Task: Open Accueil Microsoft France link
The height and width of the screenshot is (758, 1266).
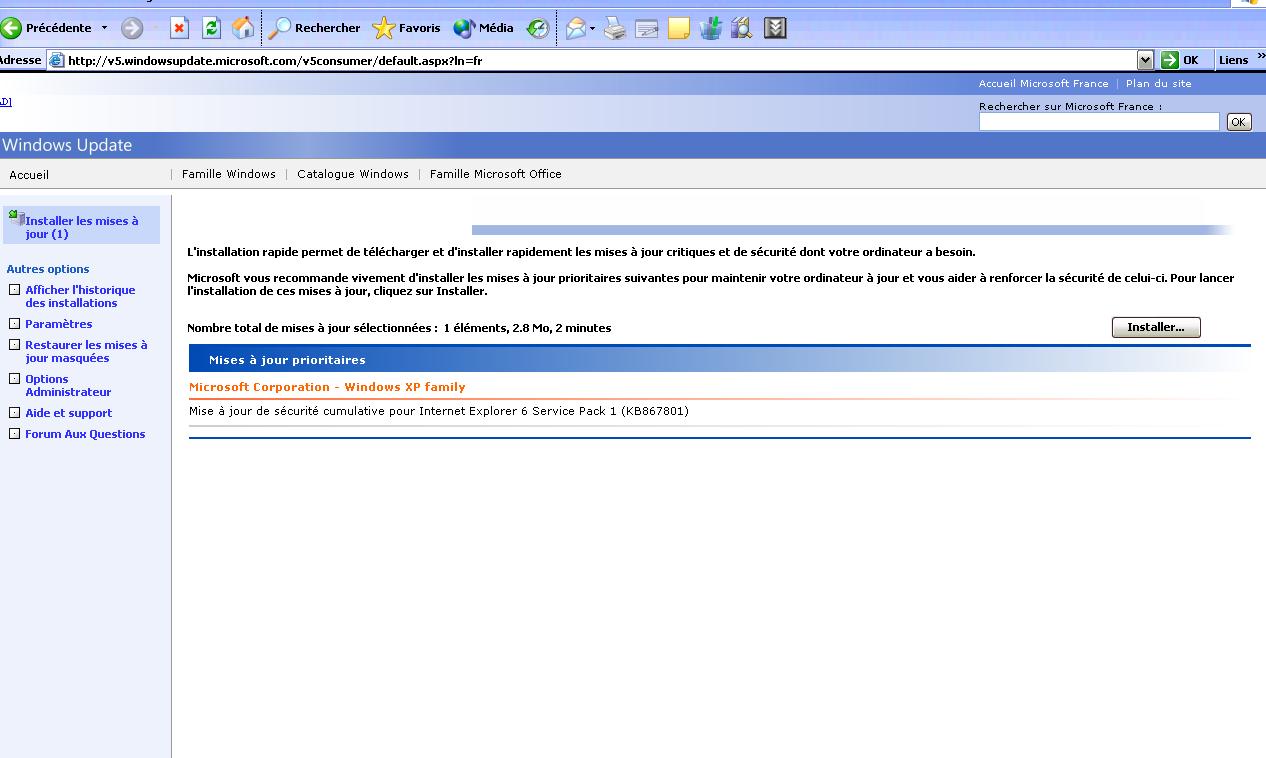Action: click(x=1043, y=84)
